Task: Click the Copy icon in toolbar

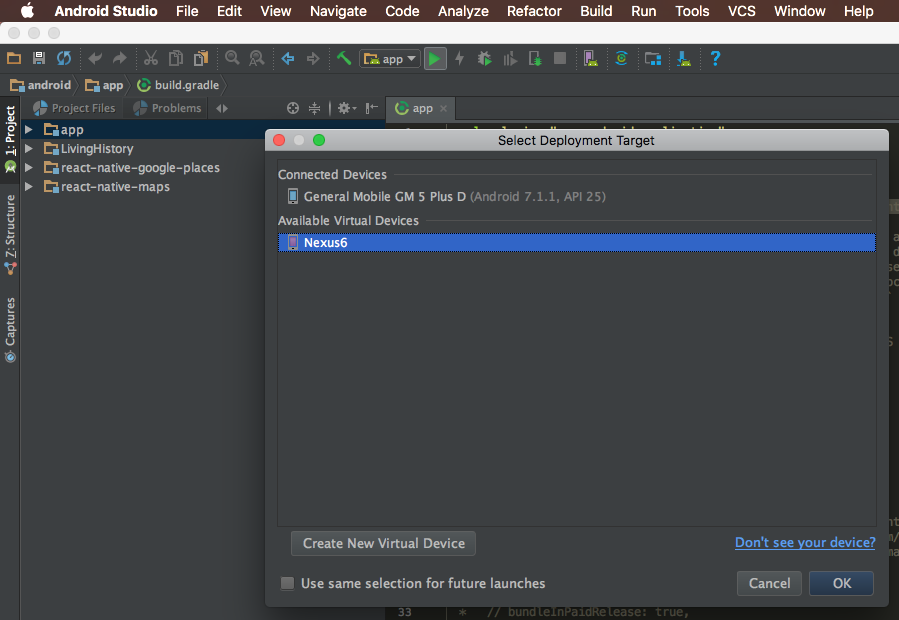Action: [x=175, y=59]
